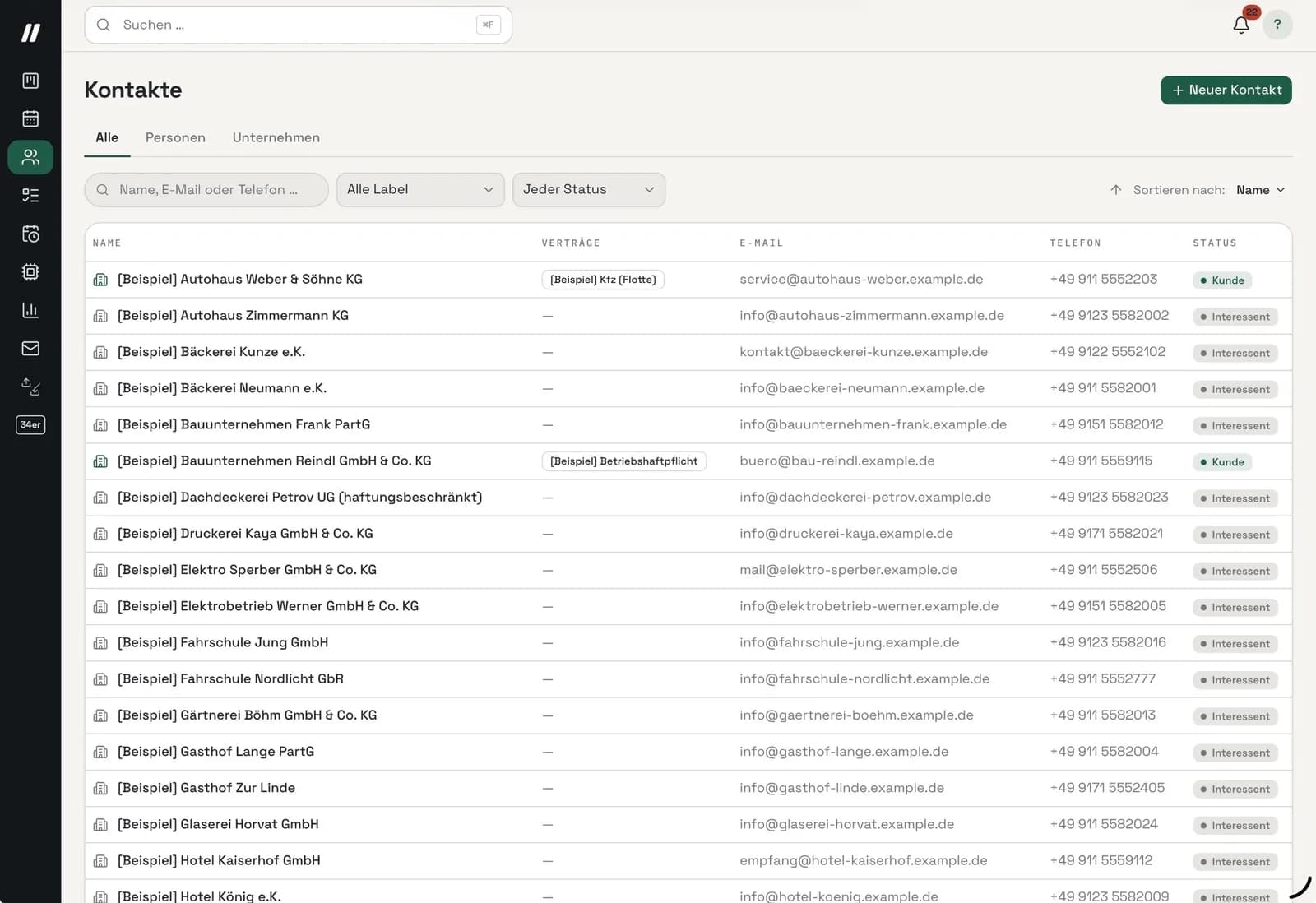Image resolution: width=1316 pixels, height=903 pixels.
Task: Click the 34er badge in sidebar
Action: (x=30, y=424)
